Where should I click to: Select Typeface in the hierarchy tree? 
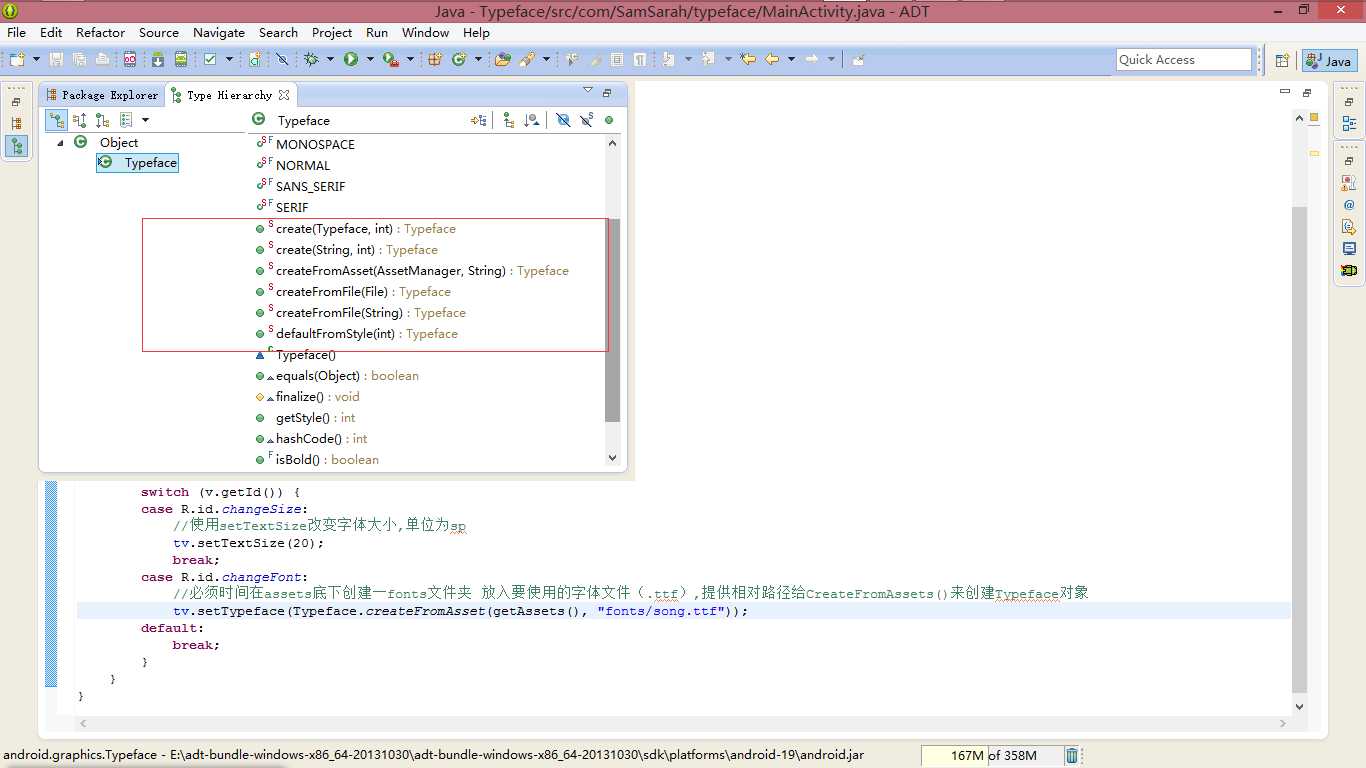(x=138, y=163)
